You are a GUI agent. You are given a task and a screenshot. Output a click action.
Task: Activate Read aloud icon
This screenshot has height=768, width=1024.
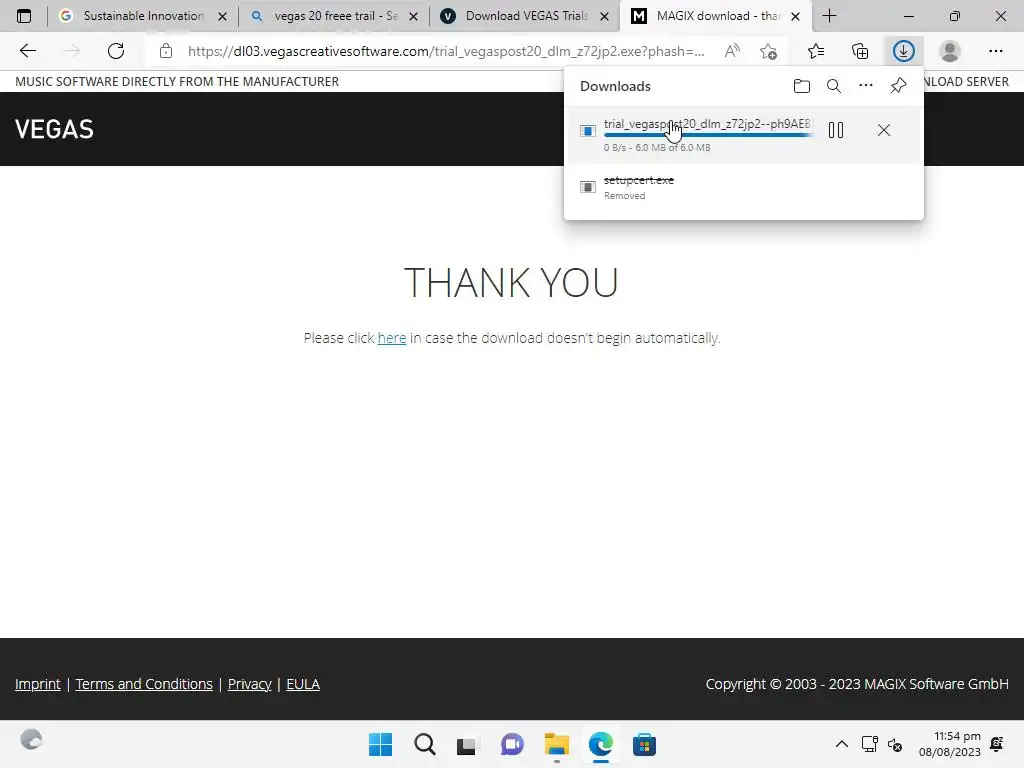pos(732,51)
